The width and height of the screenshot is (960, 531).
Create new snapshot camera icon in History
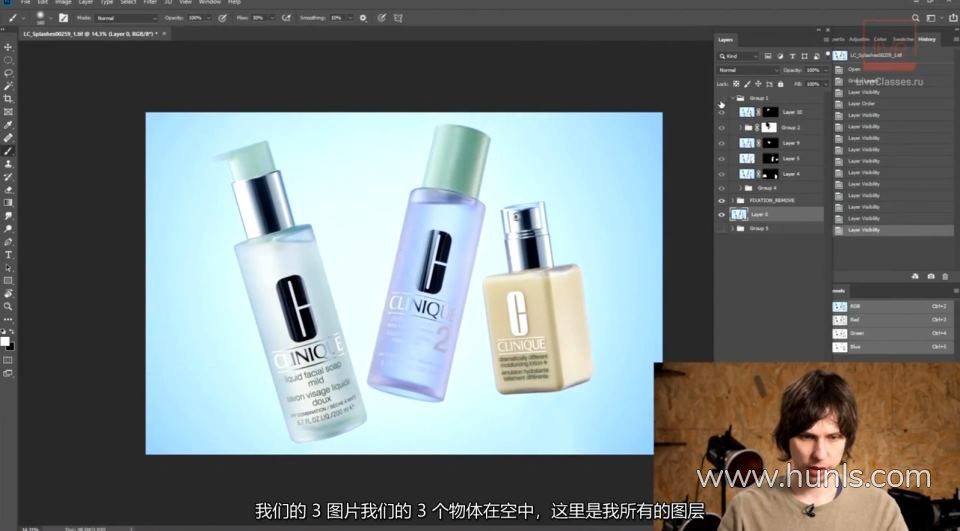(x=931, y=277)
